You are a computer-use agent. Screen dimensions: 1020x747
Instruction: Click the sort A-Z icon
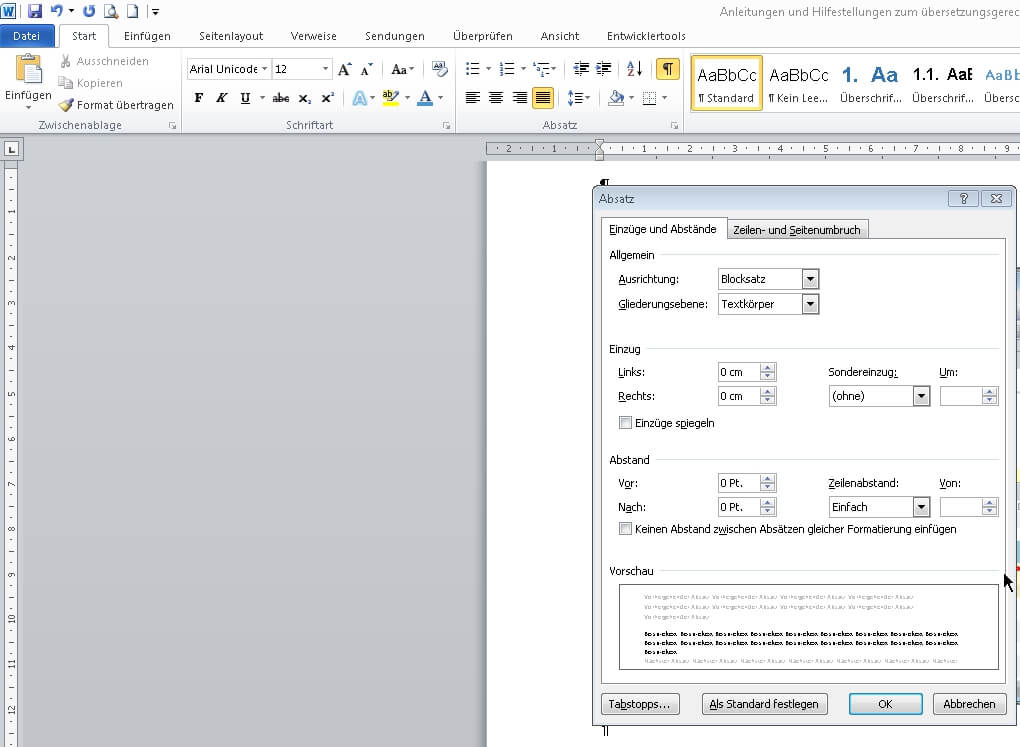pyautogui.click(x=635, y=69)
